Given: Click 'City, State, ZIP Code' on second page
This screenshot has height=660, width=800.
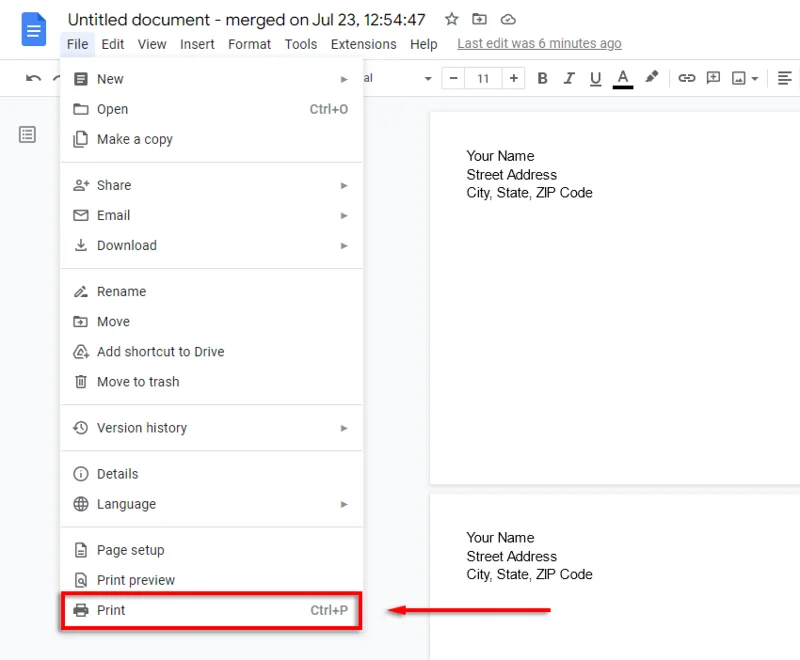Looking at the screenshot, I should click(x=529, y=574).
